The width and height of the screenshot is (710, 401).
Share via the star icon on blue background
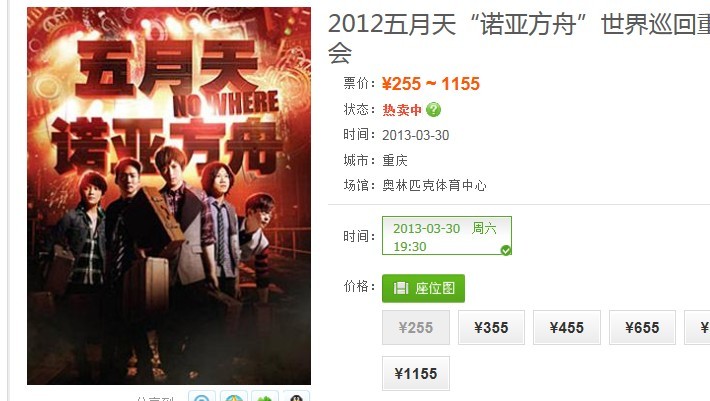click(234, 396)
